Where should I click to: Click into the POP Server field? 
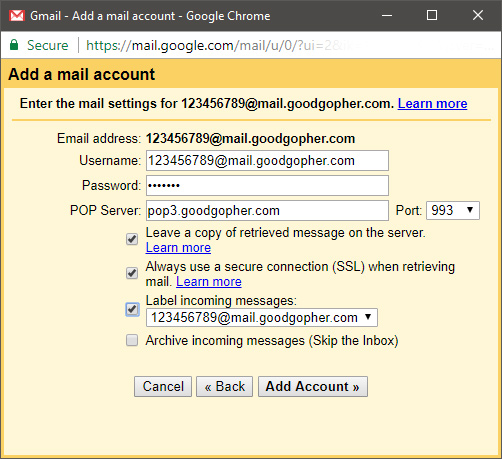tap(267, 210)
